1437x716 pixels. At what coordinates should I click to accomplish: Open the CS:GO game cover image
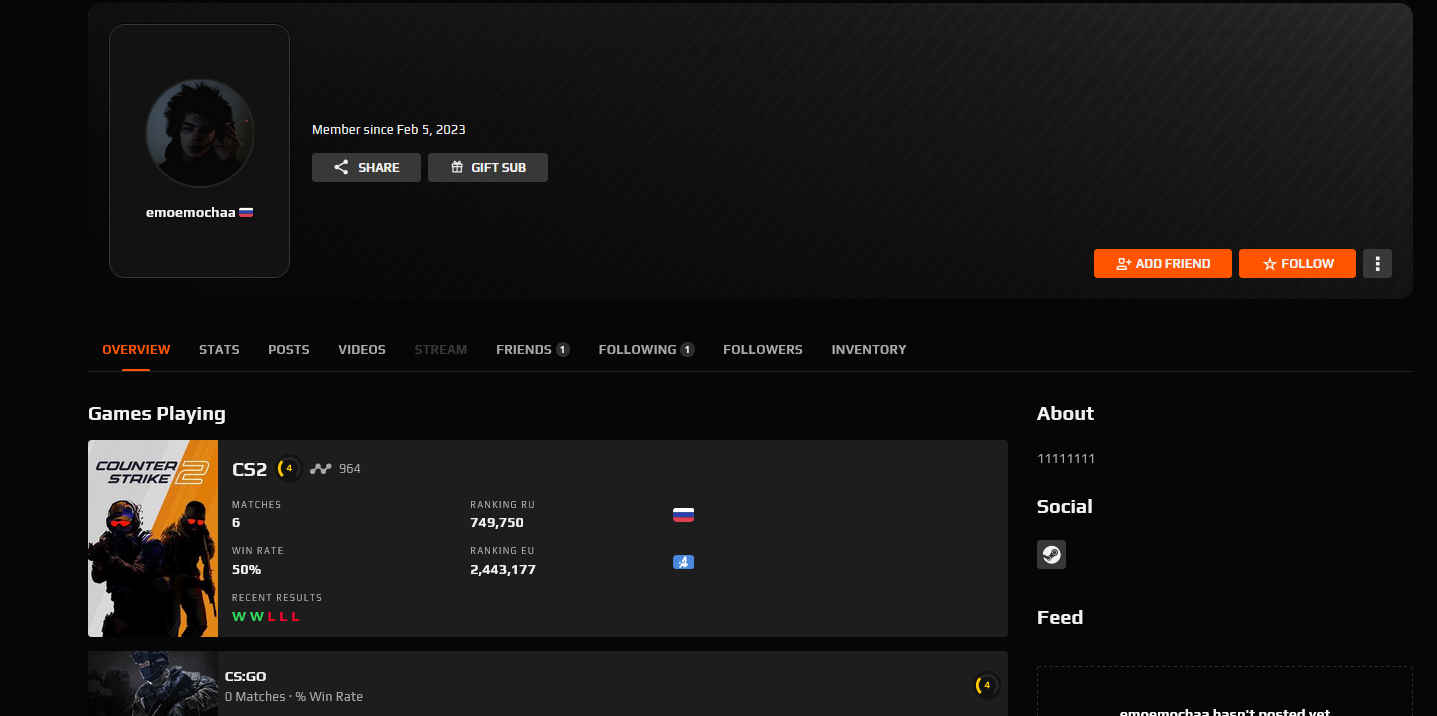153,684
